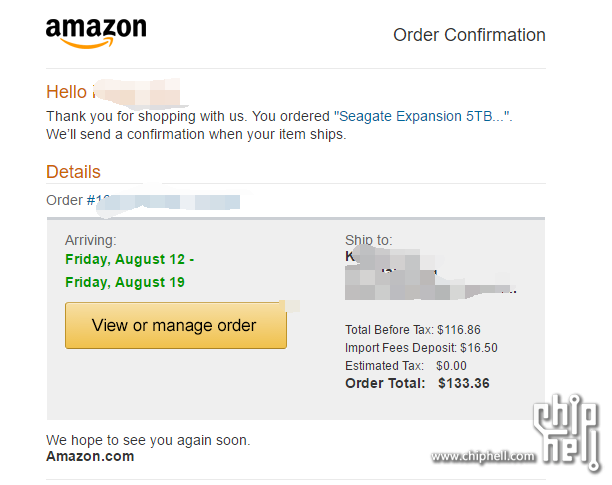
Task: Open the Seagate Expansion 5TB product link
Action: pyautogui.click(x=423, y=116)
